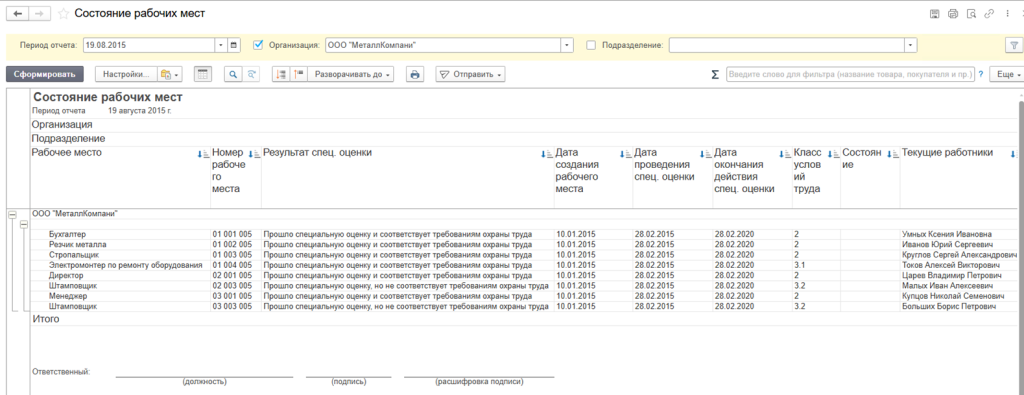Open report variants folder icon
This screenshot has width=1024, height=395.
170,74
